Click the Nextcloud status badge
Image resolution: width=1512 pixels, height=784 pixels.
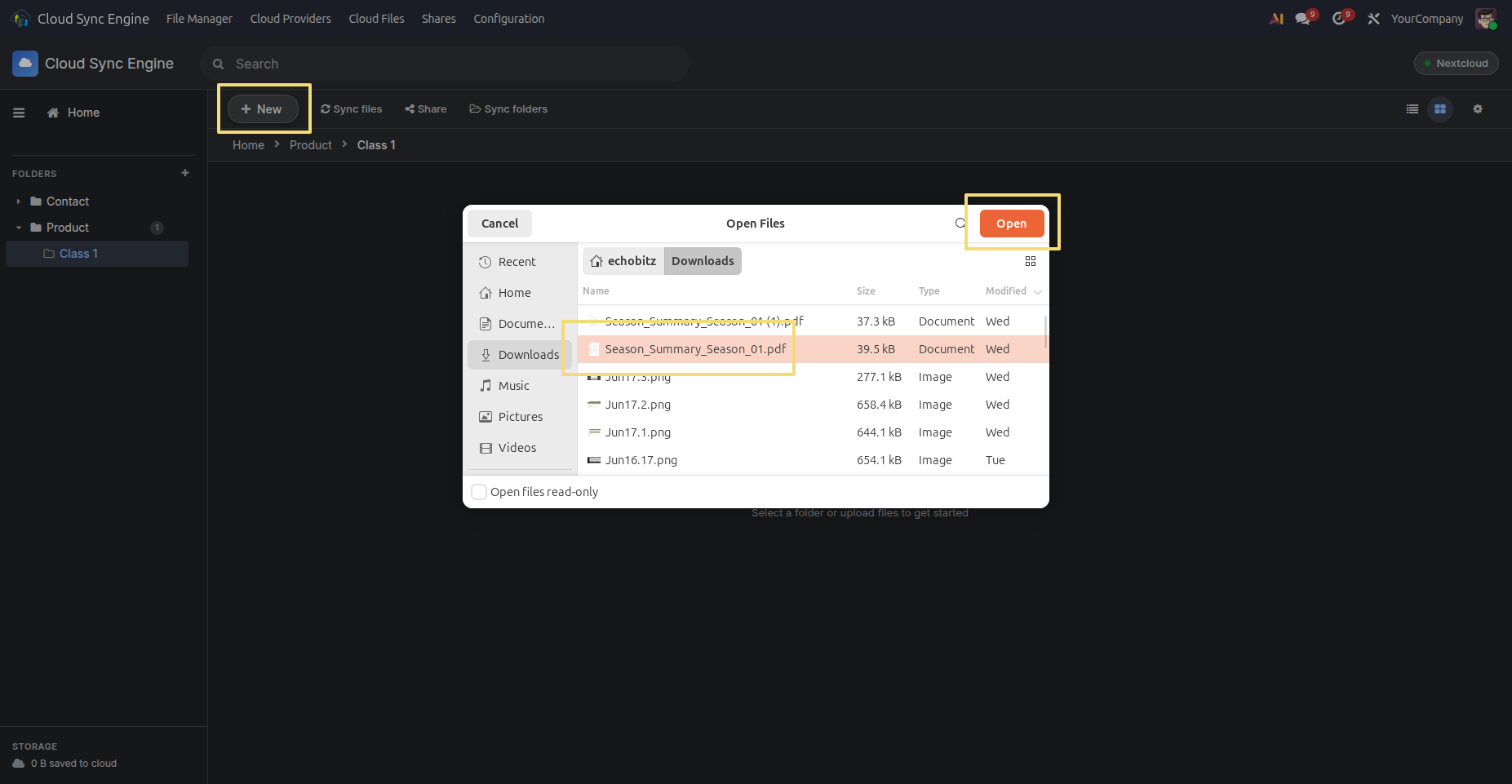[1456, 64]
